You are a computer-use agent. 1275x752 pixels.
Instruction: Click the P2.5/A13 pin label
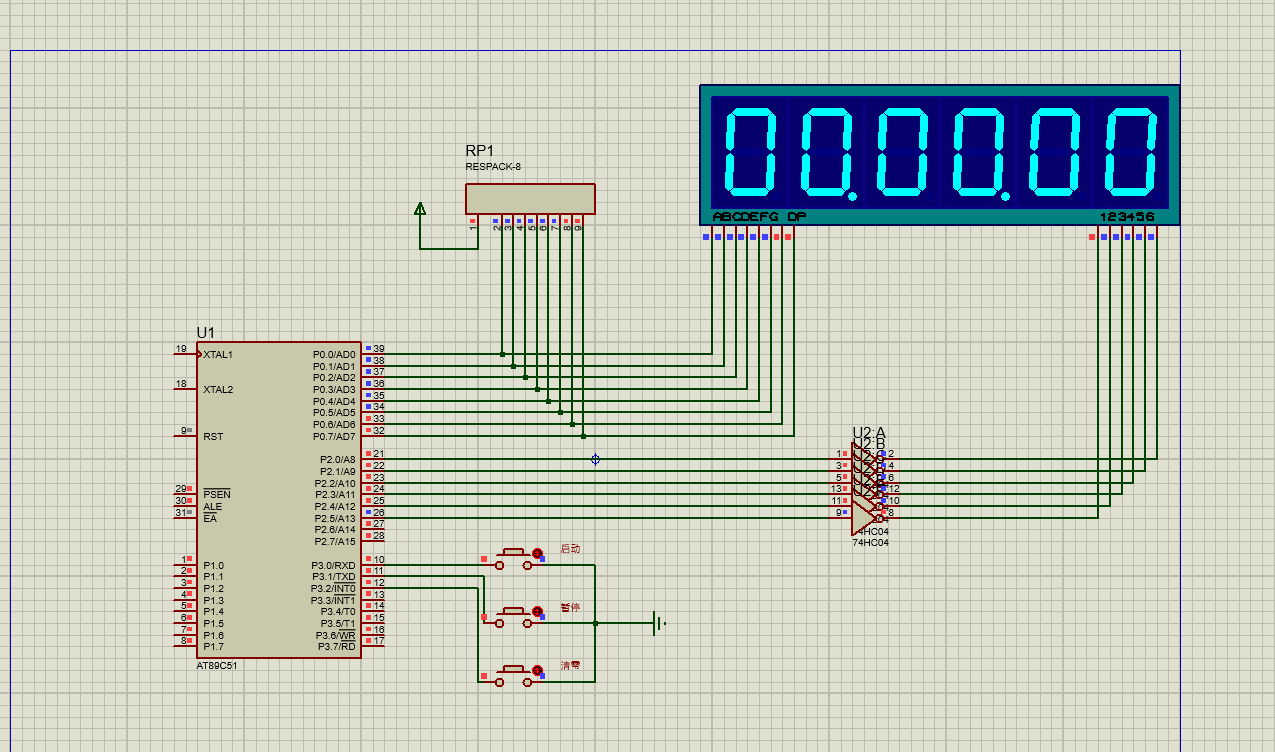[x=334, y=518]
